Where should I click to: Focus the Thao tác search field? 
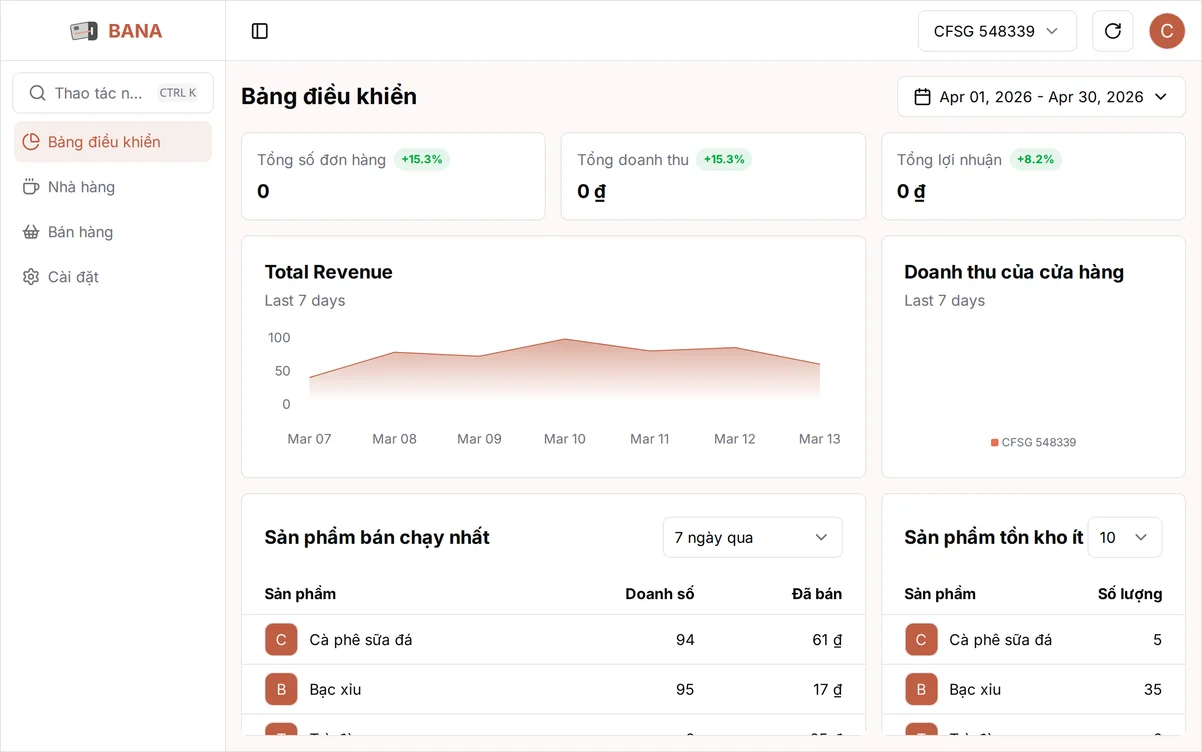tap(113, 93)
